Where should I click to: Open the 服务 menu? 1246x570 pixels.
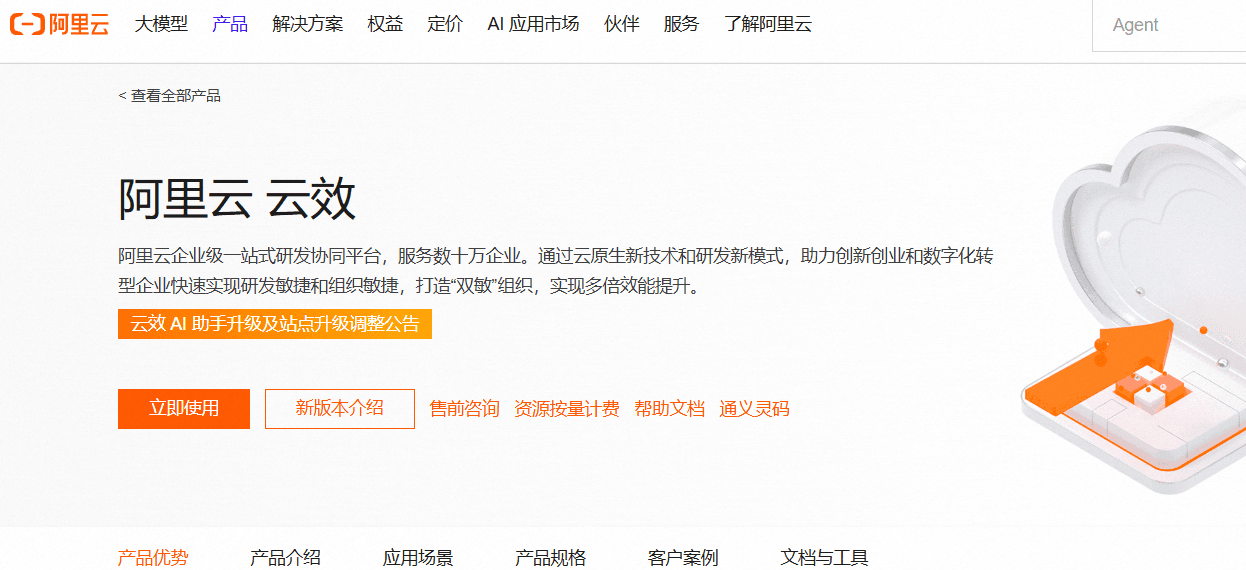pos(681,24)
